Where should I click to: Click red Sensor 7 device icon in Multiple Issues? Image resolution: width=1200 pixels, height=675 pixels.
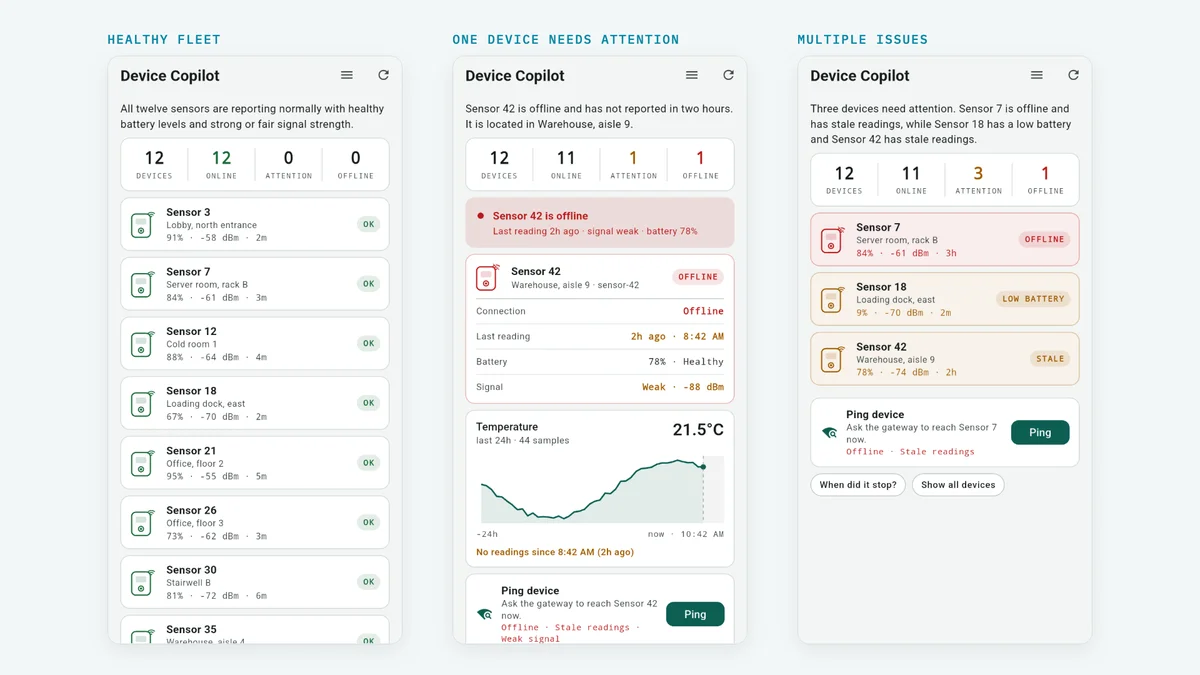[832, 240]
